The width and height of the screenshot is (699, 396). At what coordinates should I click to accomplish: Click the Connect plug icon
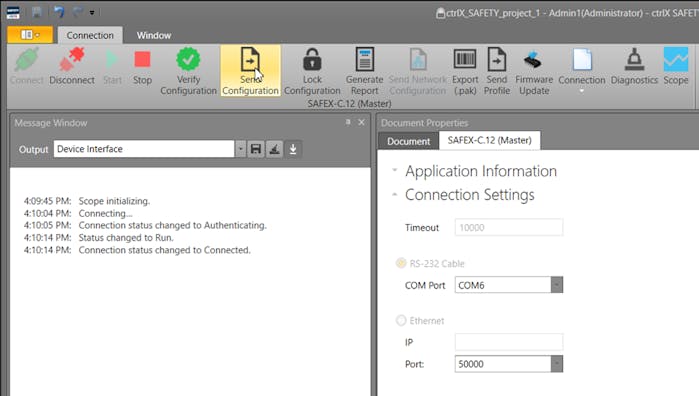26,60
